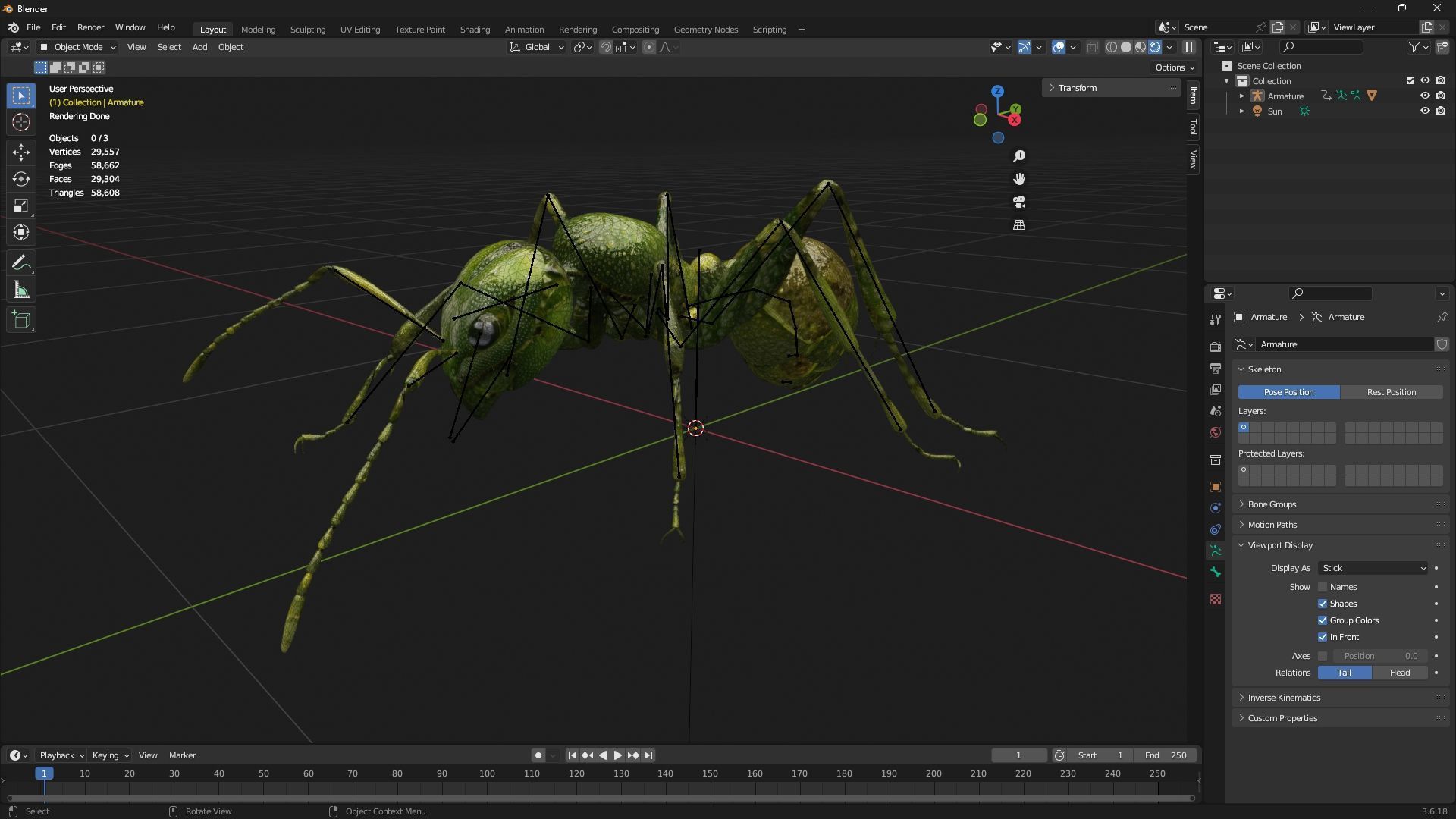Enable the Names checkbox

coord(1323,587)
